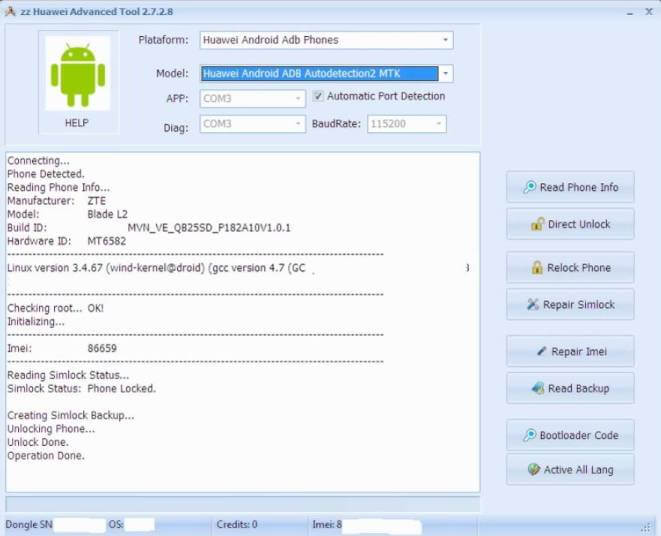Click 'Dongle SN' in the status bar

(x=29, y=524)
